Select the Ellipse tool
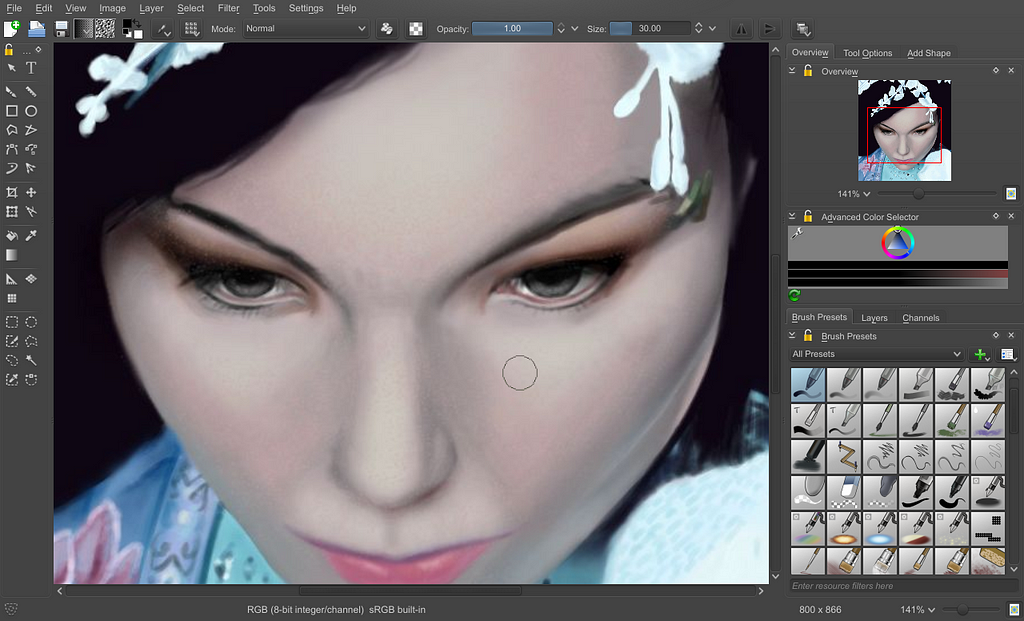This screenshot has width=1024, height=621. coord(31,111)
